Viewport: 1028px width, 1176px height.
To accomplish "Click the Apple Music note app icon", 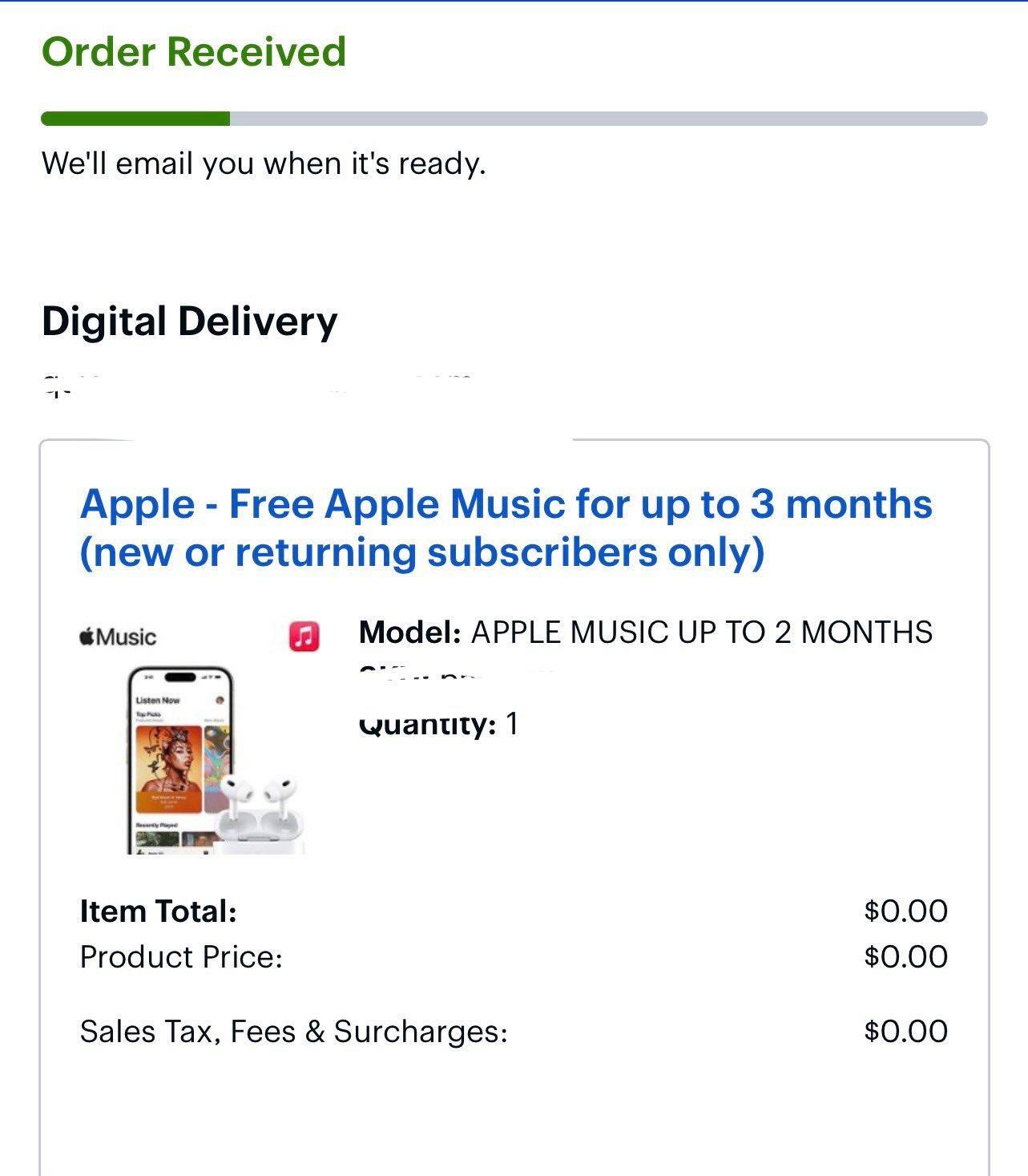I will (303, 636).
